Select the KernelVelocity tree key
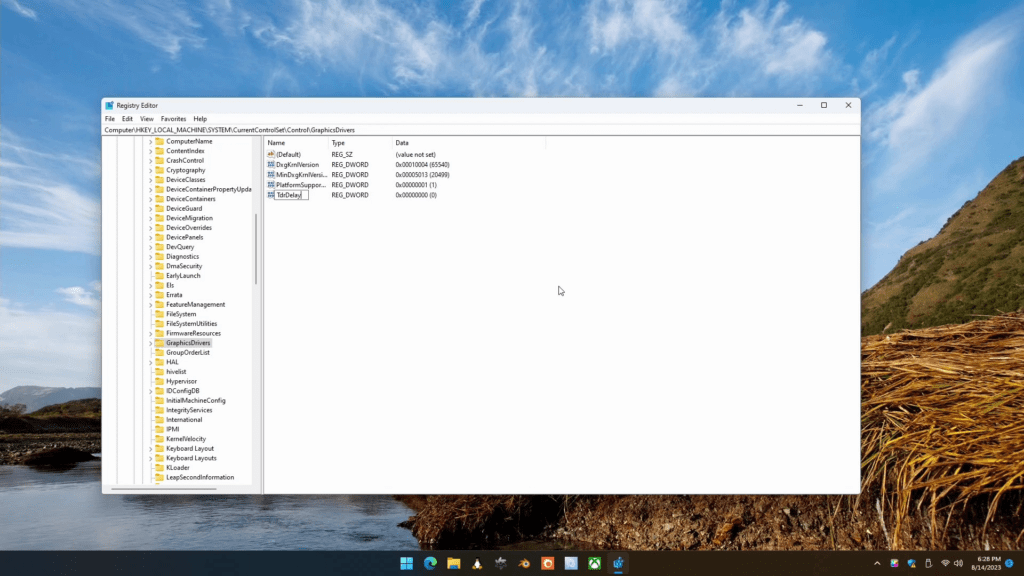This screenshot has height=576, width=1024. (185, 439)
